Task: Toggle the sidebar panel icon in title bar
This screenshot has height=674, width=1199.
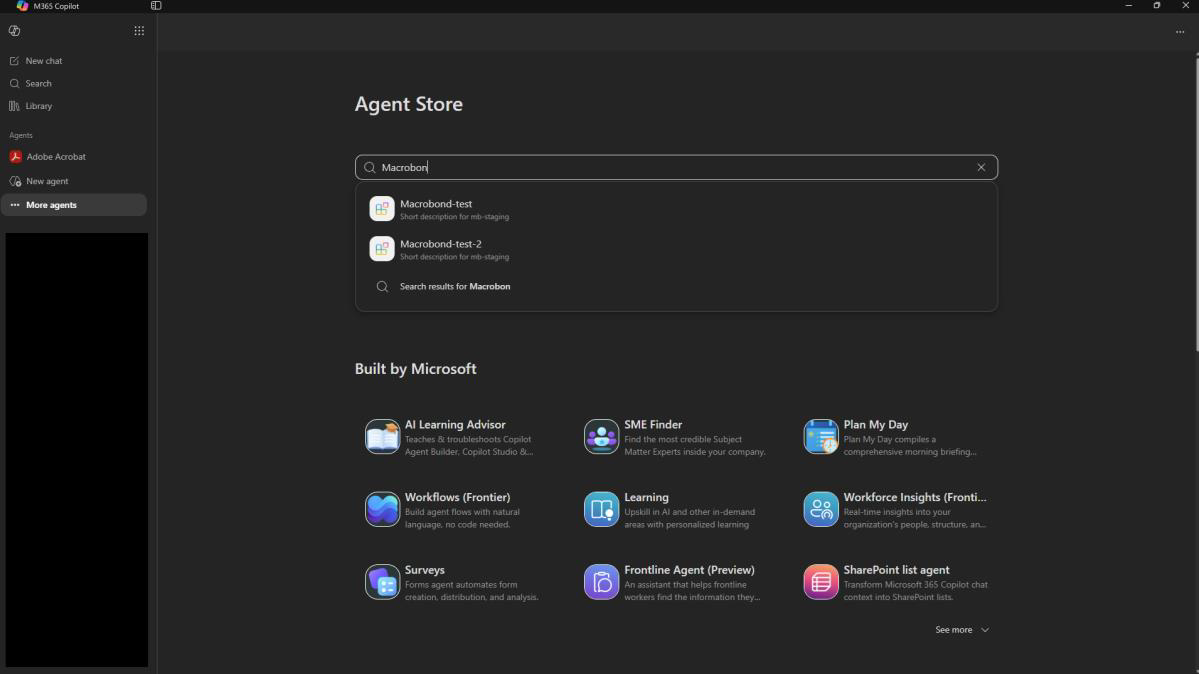Action: (156, 5)
